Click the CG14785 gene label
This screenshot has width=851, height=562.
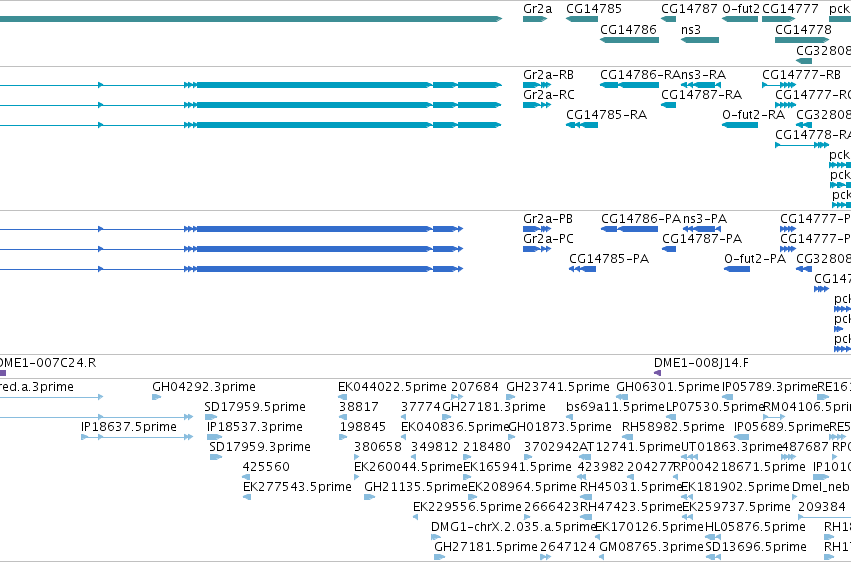point(594,9)
